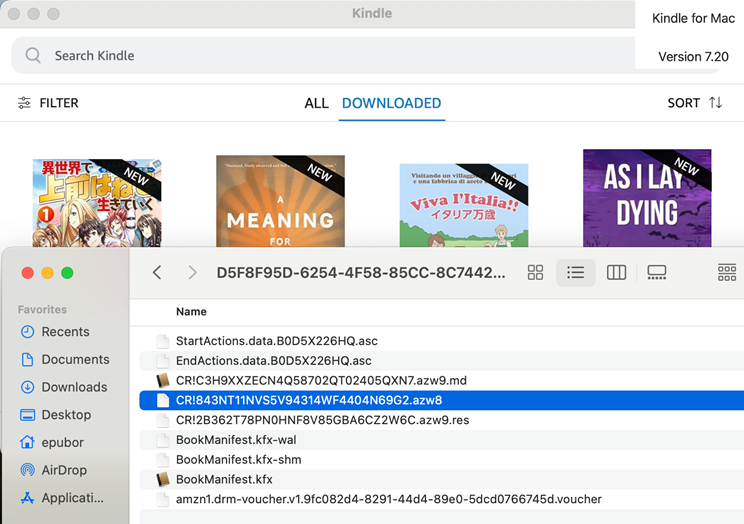Click the Desktop monitor icon
The width and height of the screenshot is (744, 524).
pos(28,415)
